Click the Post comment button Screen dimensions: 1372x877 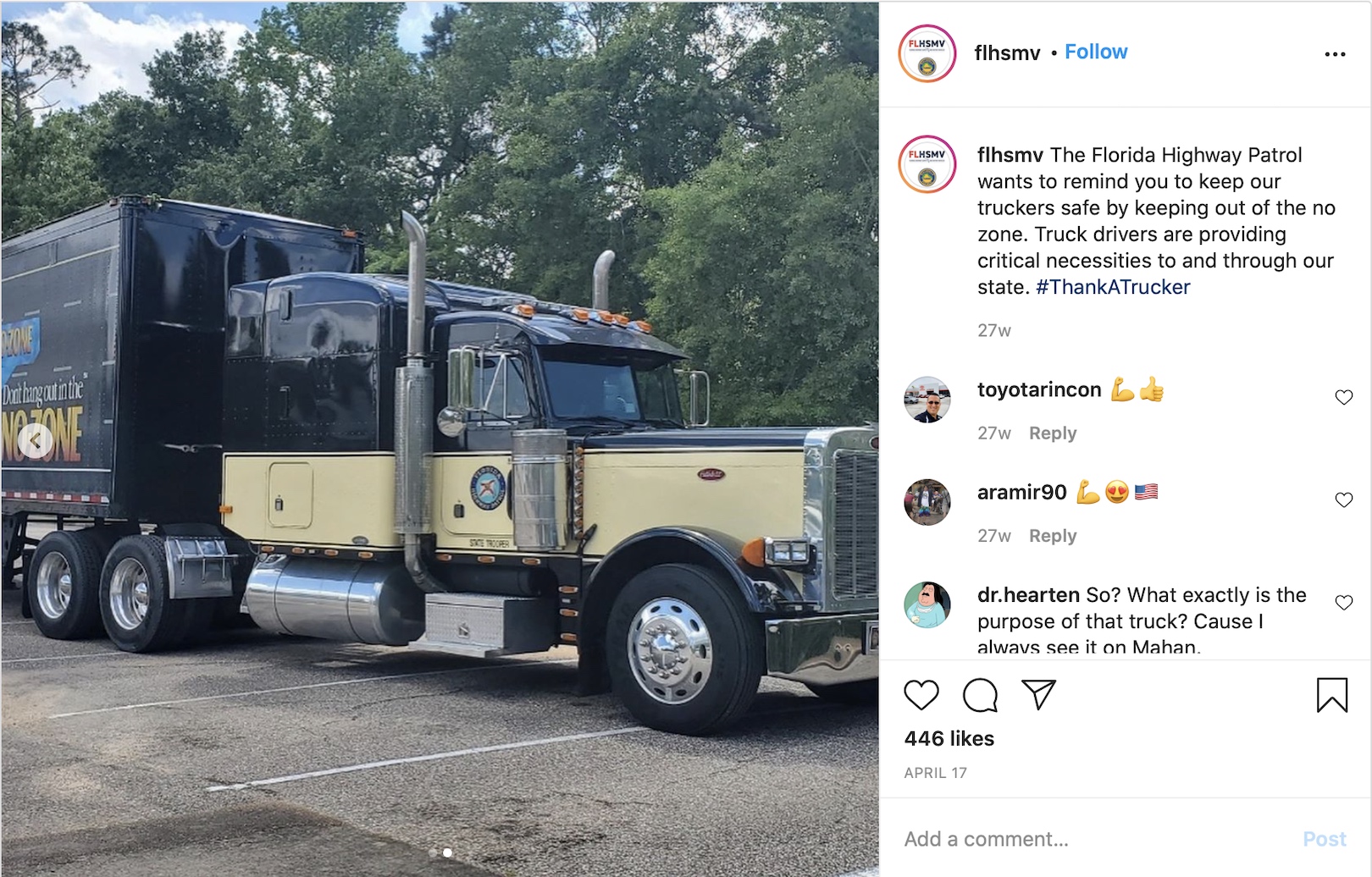(1324, 839)
